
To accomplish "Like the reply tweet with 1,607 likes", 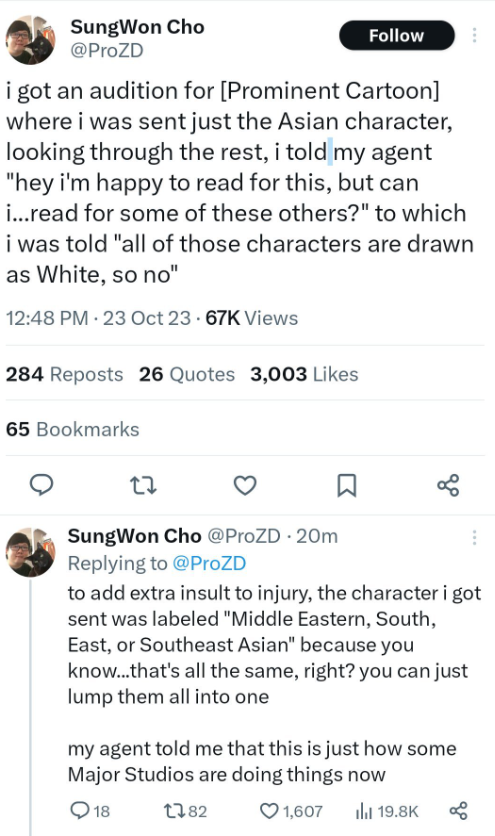I will (x=291, y=811).
